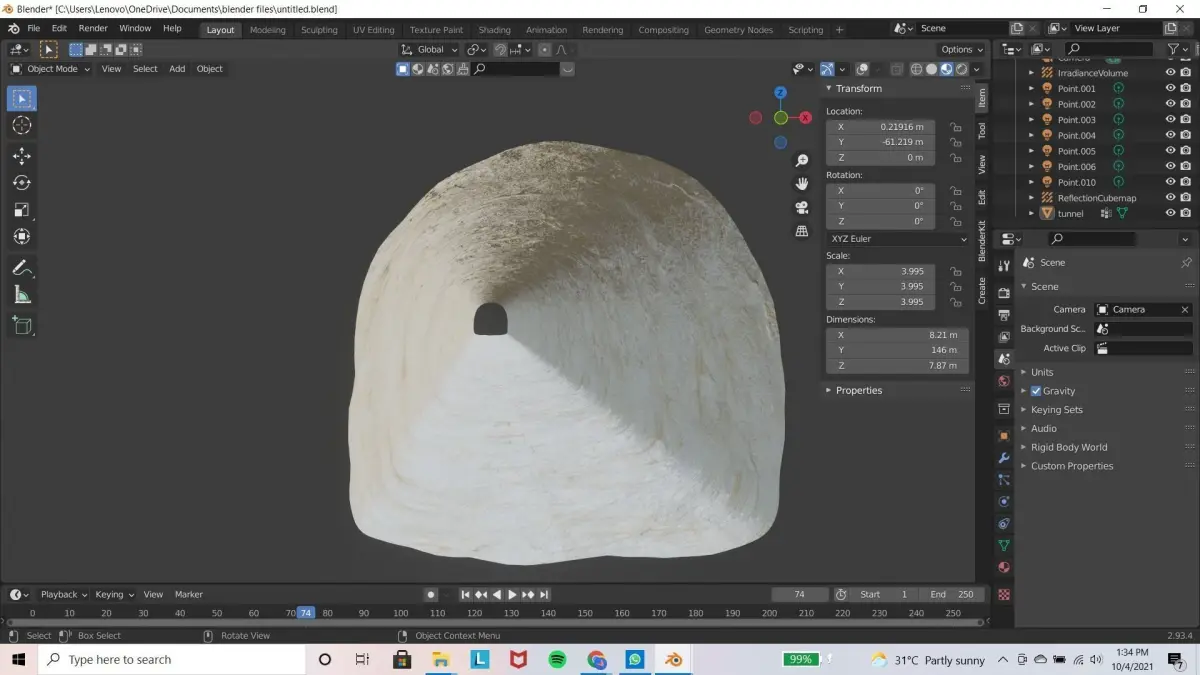The width and height of the screenshot is (1200, 675).
Task: Click the Location X value field
Action: (x=881, y=127)
